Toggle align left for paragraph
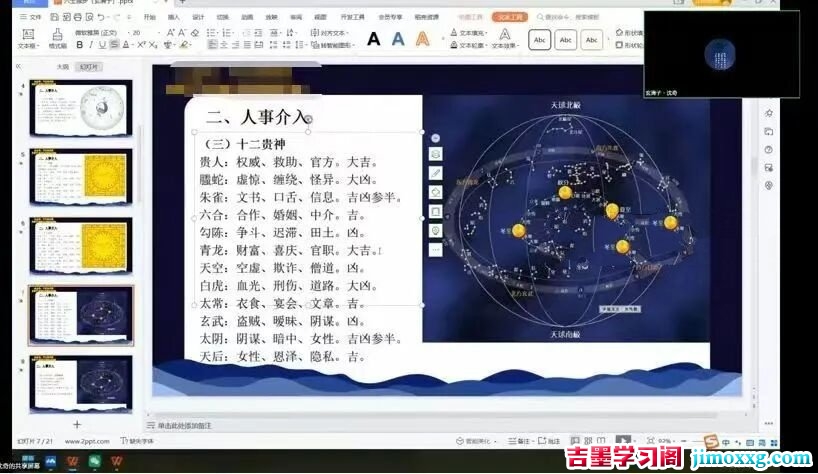Image resolution: width=818 pixels, height=474 pixels. click(212, 45)
